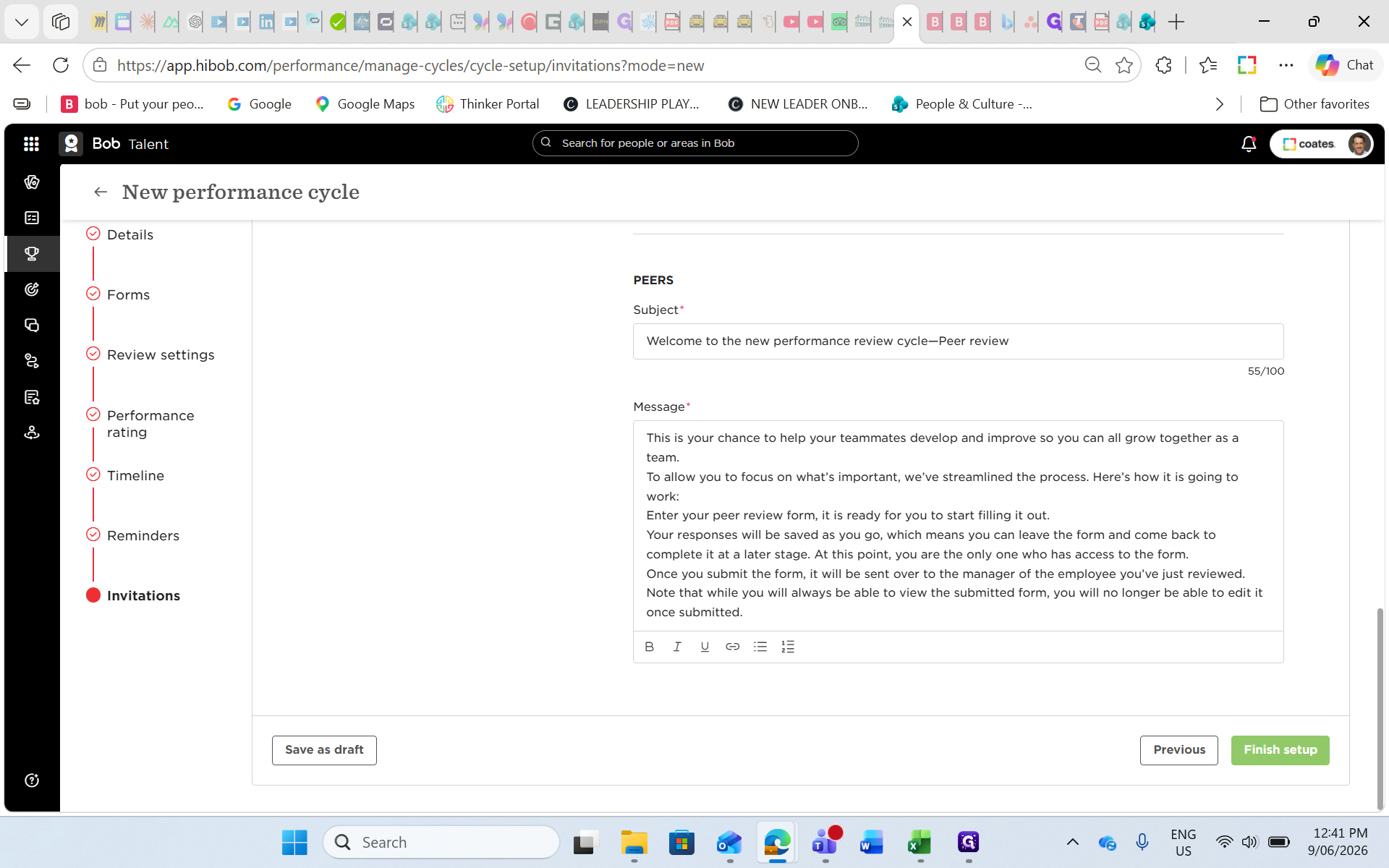
Task: Click Save as draft
Action: point(324,750)
